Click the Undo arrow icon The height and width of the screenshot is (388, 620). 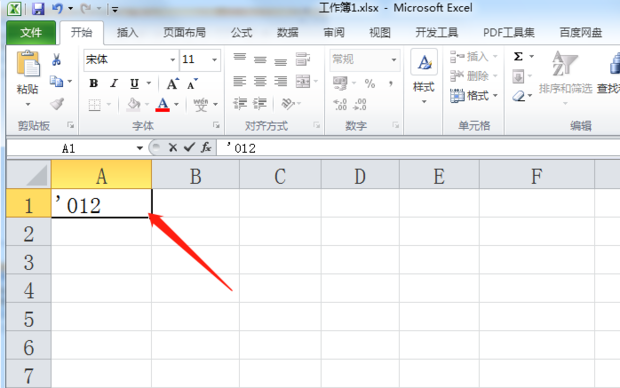(57, 8)
